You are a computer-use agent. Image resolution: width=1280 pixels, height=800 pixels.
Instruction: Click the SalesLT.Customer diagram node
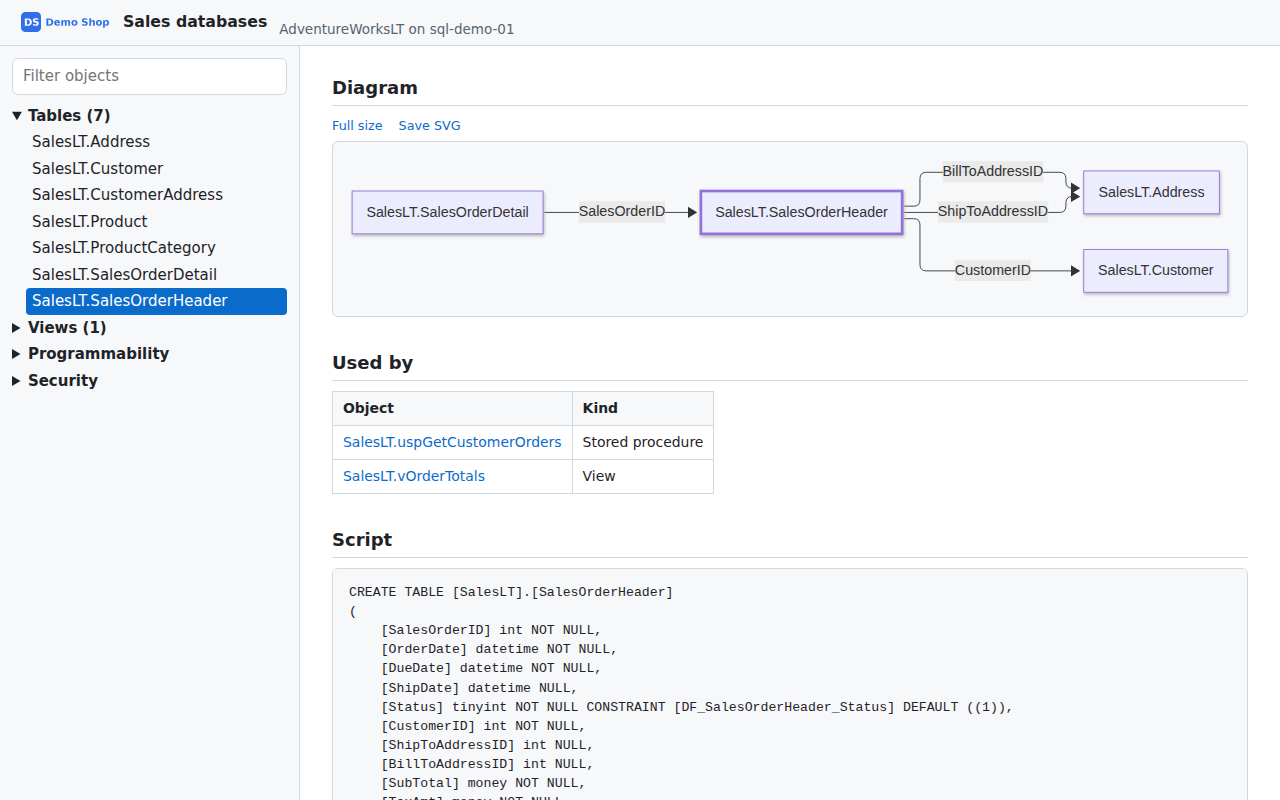(x=1155, y=270)
